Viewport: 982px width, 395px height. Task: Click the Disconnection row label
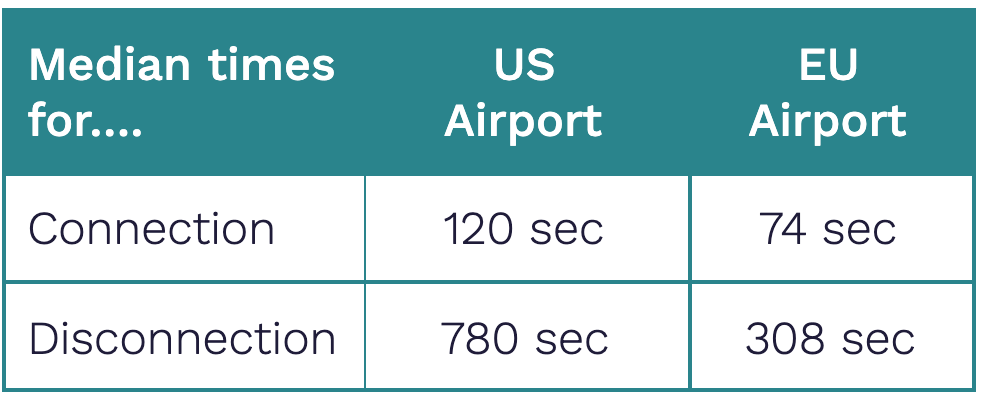(184, 337)
